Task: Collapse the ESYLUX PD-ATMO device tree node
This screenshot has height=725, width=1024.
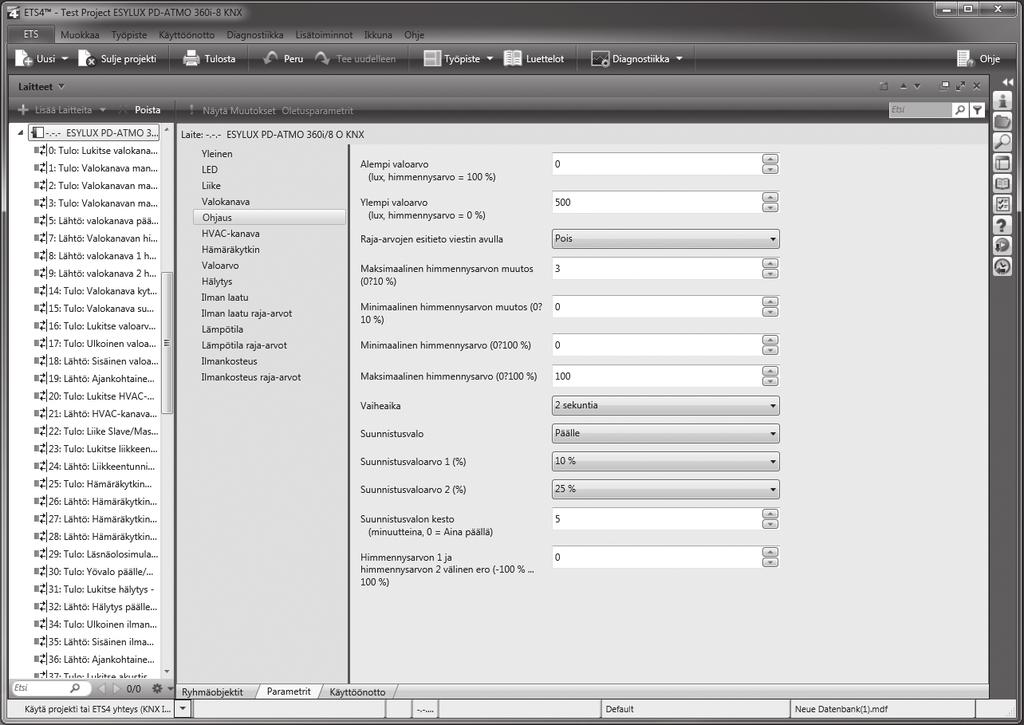Action: click(20, 133)
